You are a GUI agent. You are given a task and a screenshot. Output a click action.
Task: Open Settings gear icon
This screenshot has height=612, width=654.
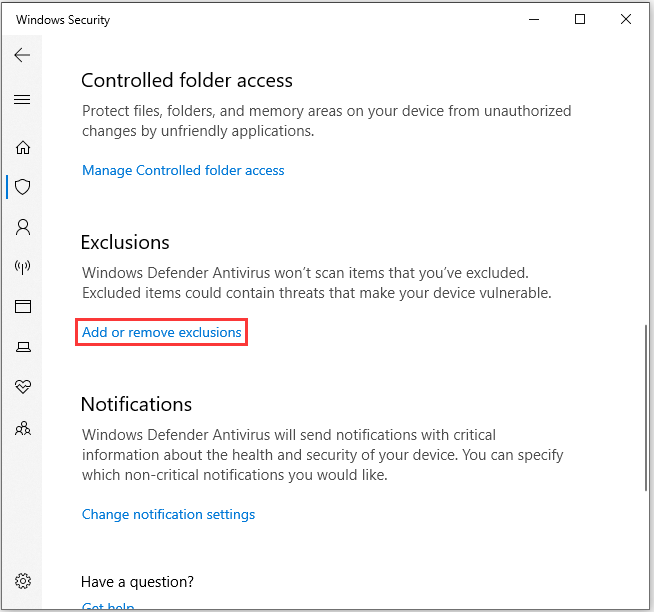pyautogui.click(x=23, y=581)
